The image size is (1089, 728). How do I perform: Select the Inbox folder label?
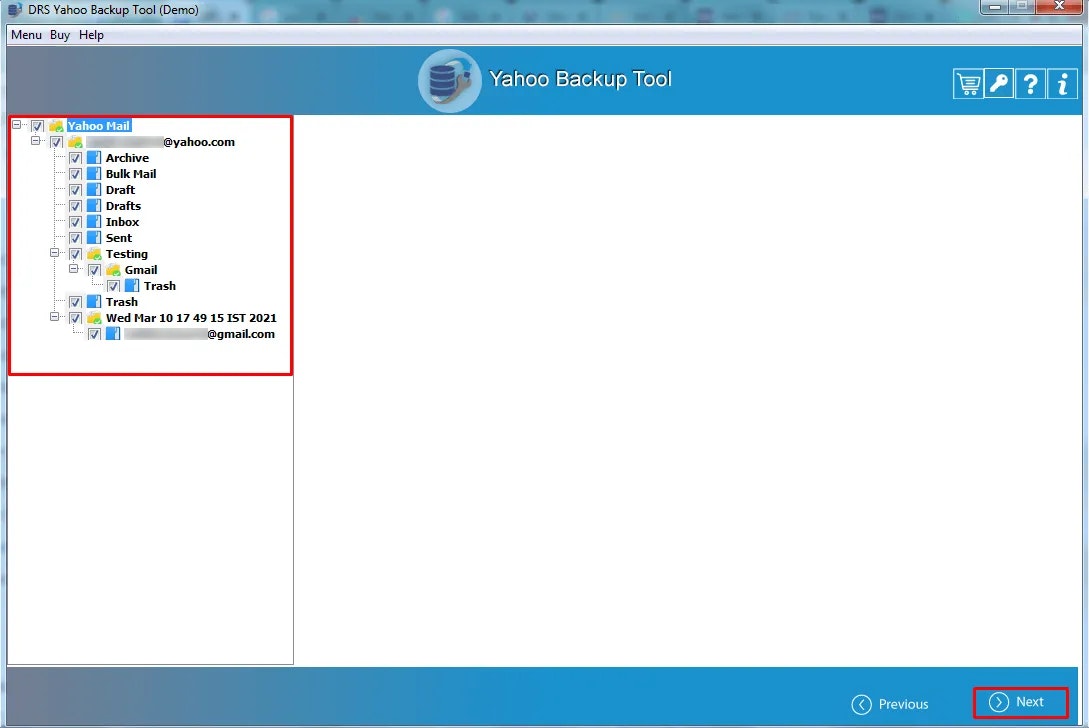(x=122, y=222)
